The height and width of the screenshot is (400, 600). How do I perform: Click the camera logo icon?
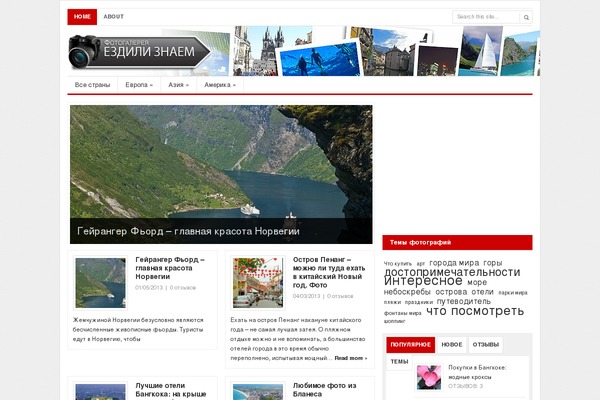click(x=85, y=51)
